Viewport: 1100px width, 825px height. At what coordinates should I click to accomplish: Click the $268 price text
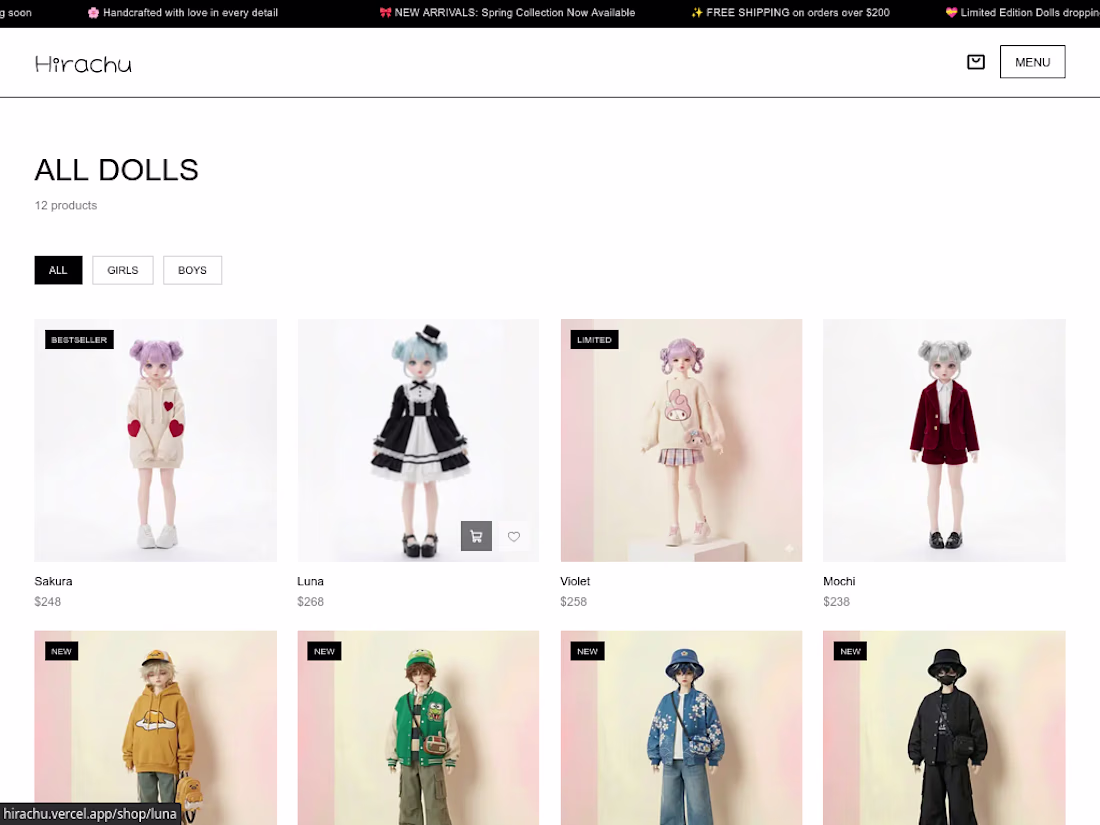(x=310, y=601)
